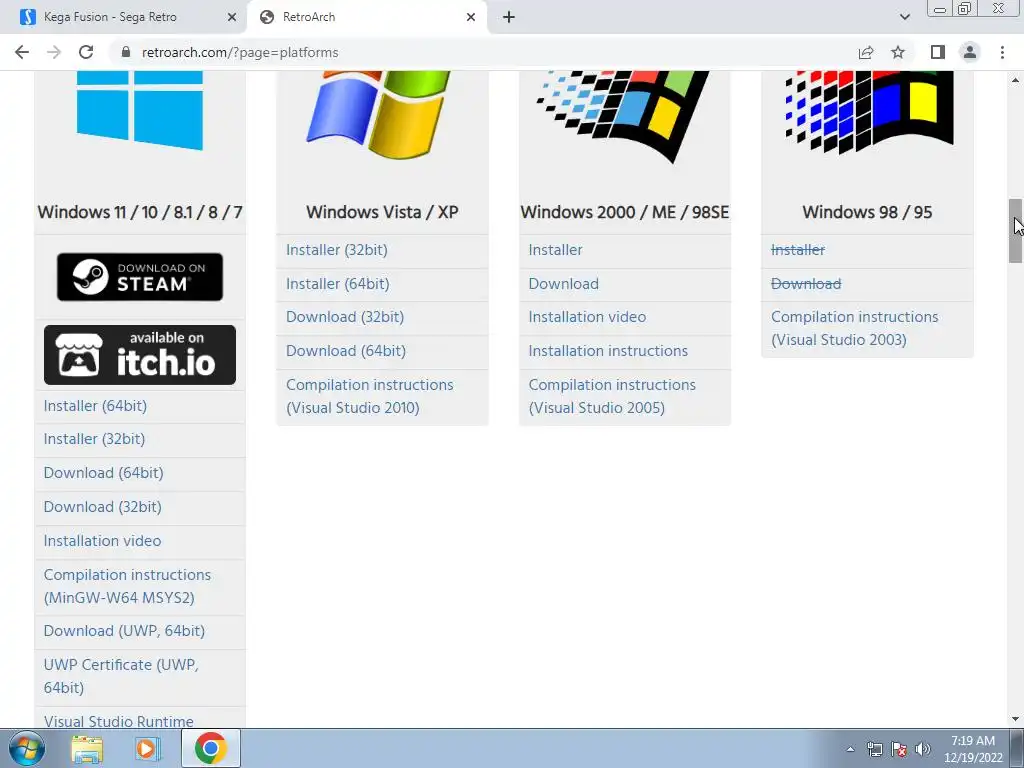Click the volume speaker tray icon
Screen dimensions: 1024x768
(923, 749)
